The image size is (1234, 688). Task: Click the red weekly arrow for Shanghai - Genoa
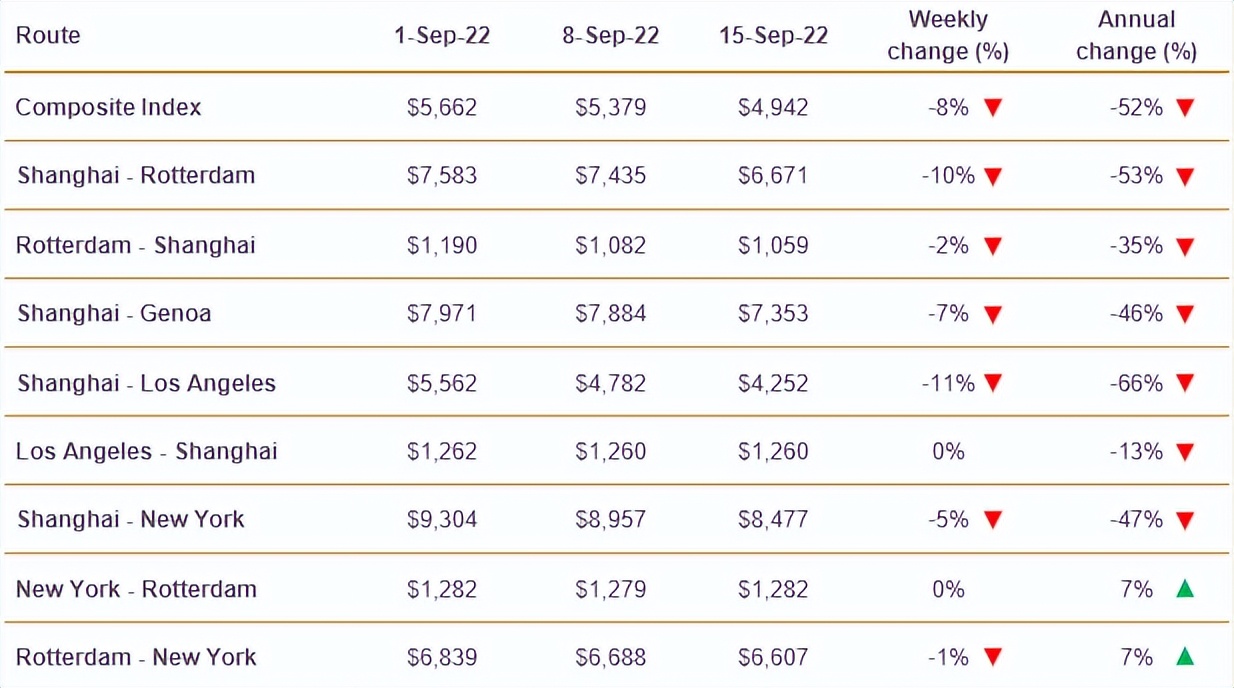(993, 315)
